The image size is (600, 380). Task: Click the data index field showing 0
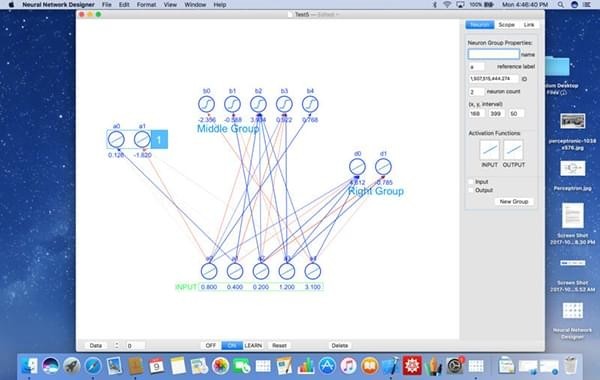[x=135, y=346]
